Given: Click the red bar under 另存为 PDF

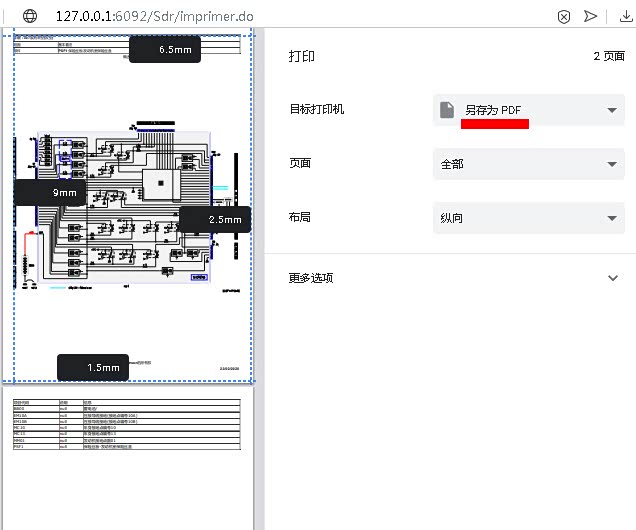Looking at the screenshot, I should coord(494,124).
